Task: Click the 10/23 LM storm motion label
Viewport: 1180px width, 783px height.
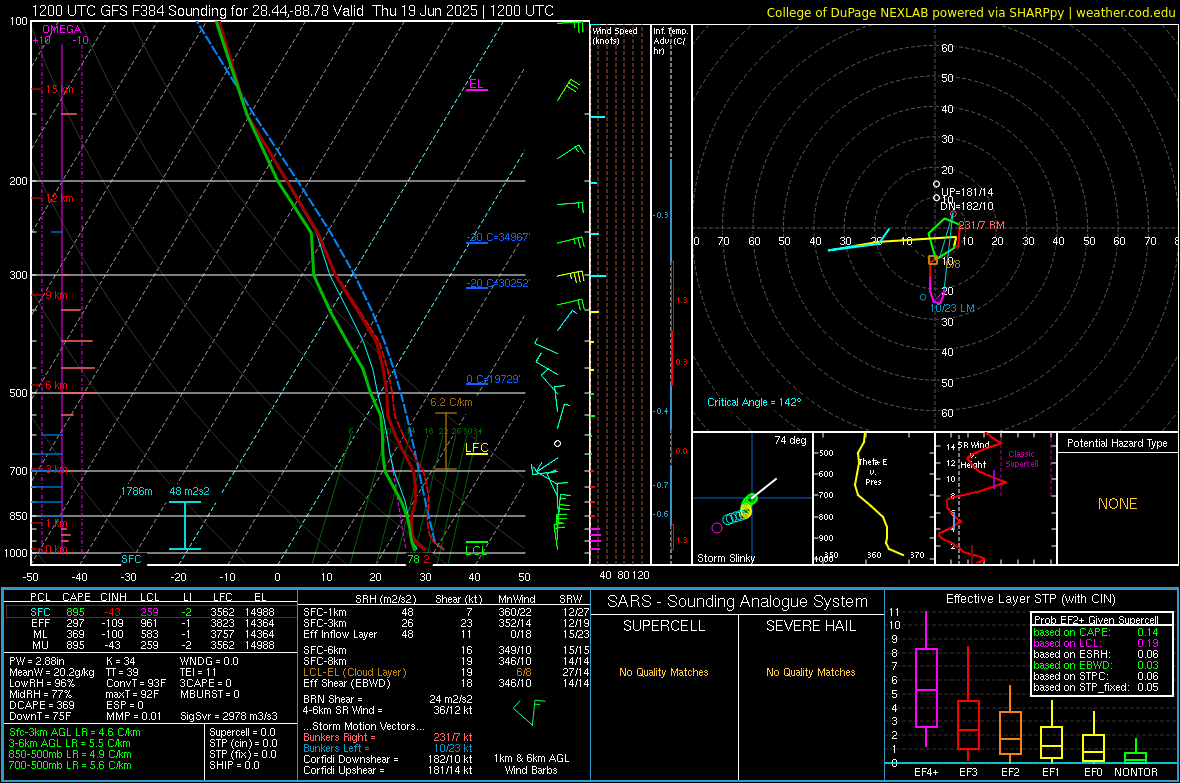Action: point(952,308)
